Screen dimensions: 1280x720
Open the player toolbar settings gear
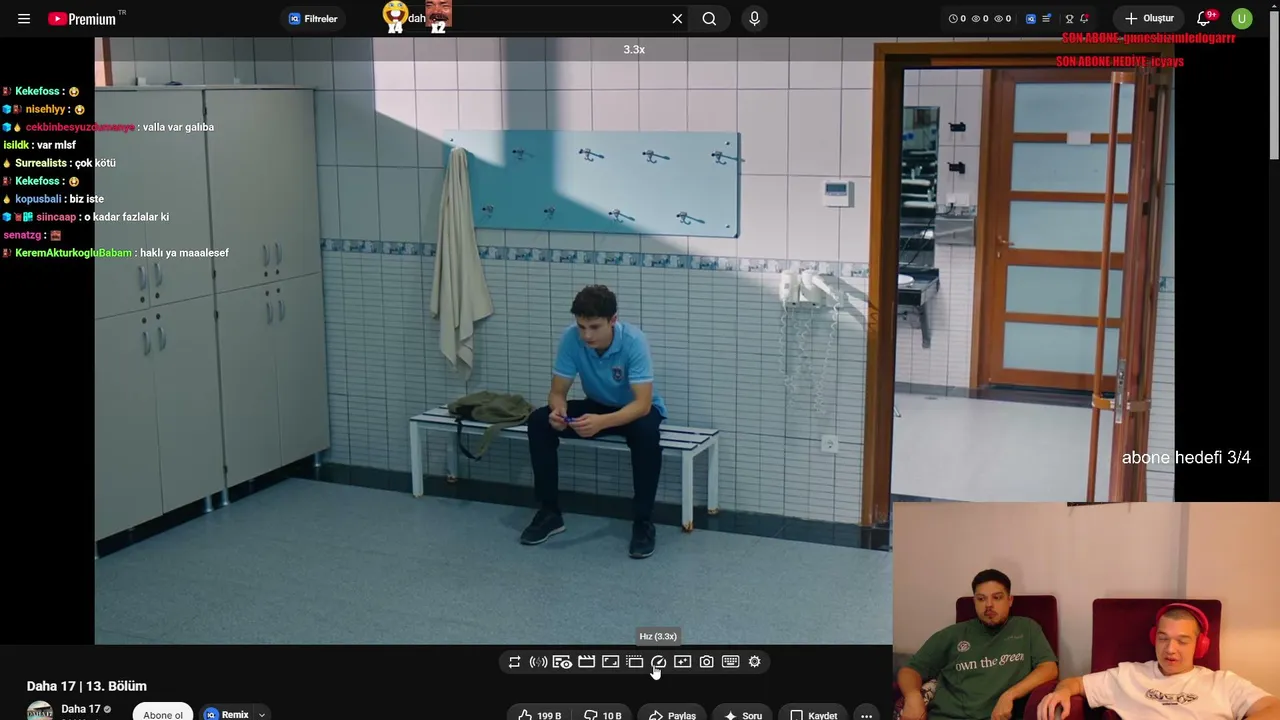click(x=754, y=662)
